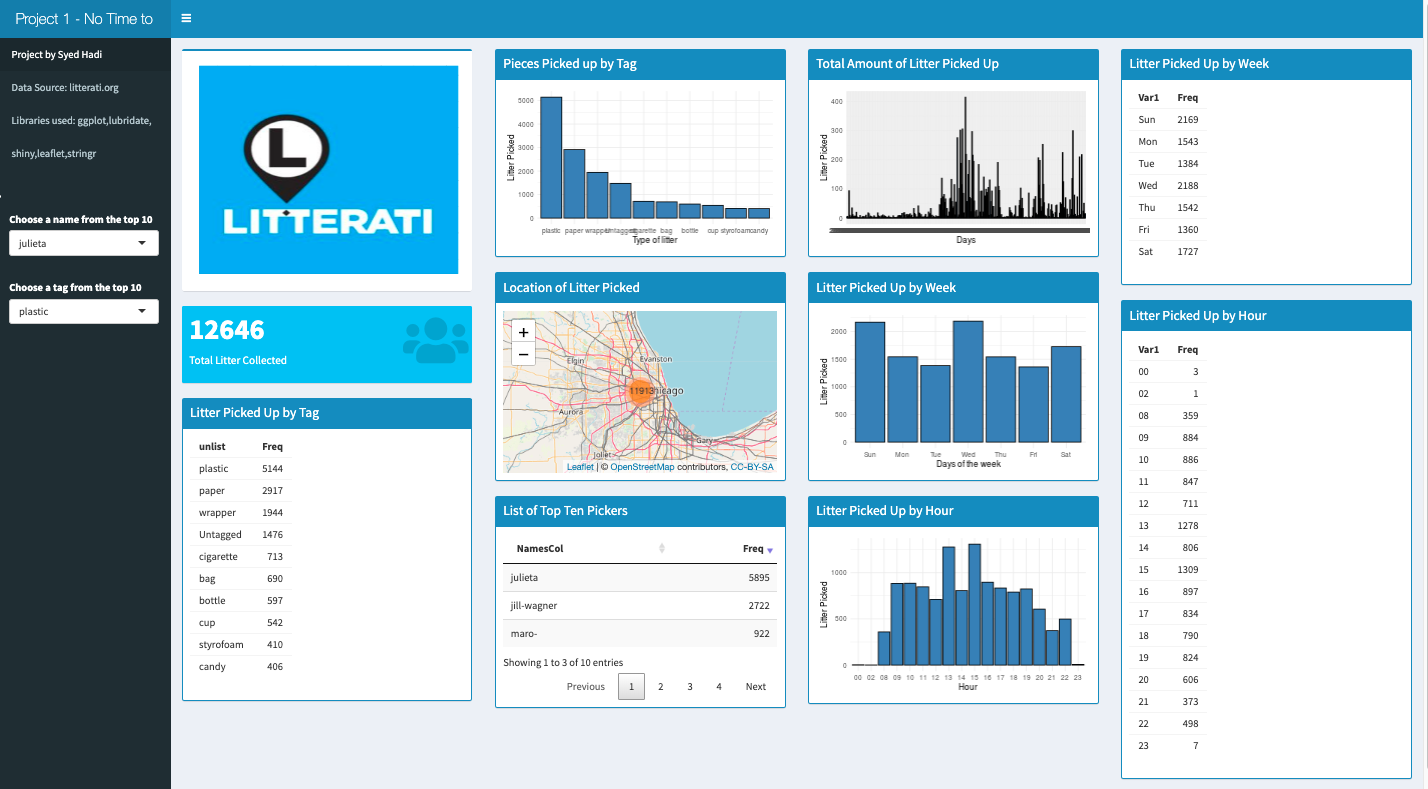Click the Sat row in week table
This screenshot has width=1428, height=789.
coord(1169,252)
